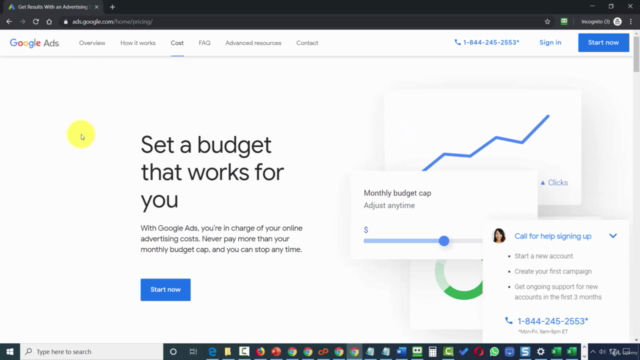Open Advanced resources nav item
Screen dimensions: 640x360
[253, 43]
